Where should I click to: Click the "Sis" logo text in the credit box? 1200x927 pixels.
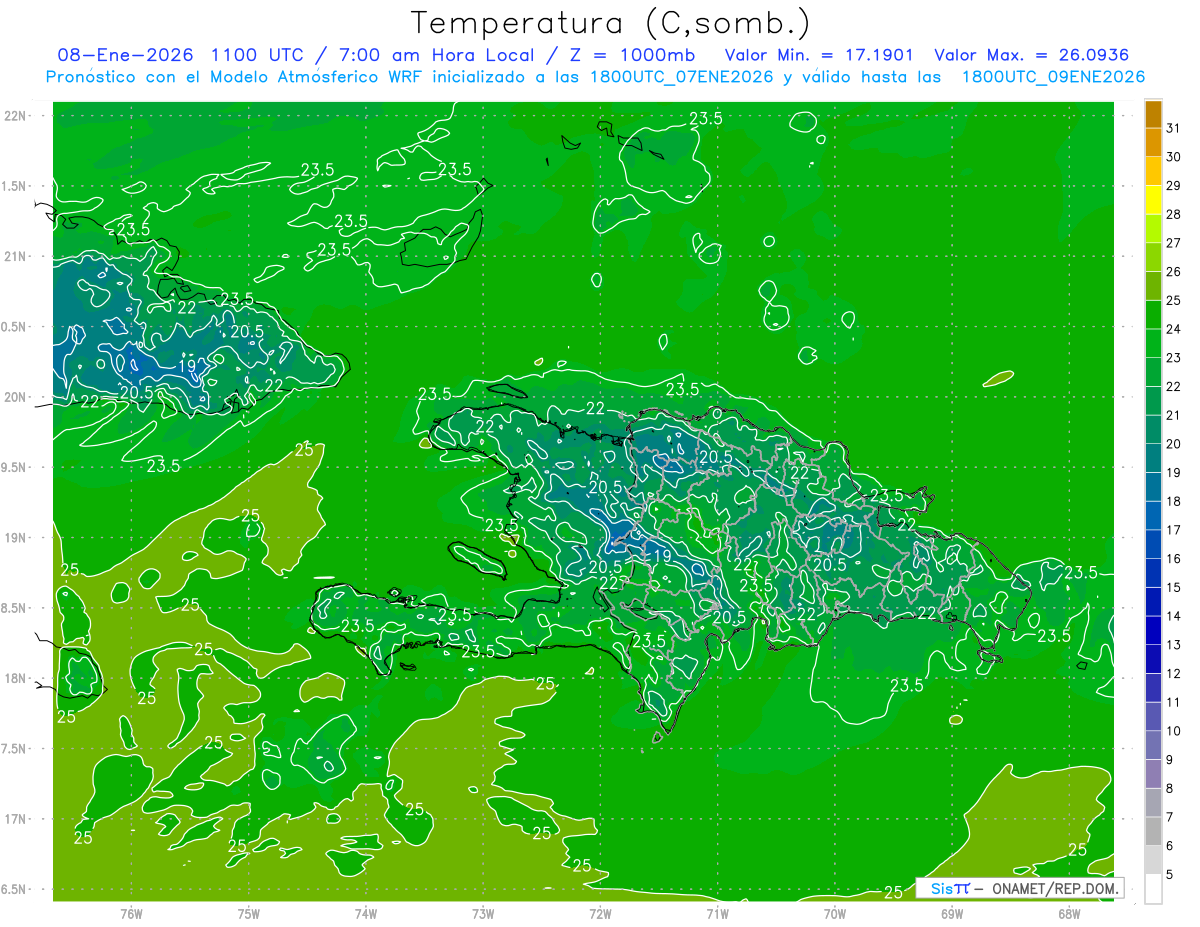point(941,888)
